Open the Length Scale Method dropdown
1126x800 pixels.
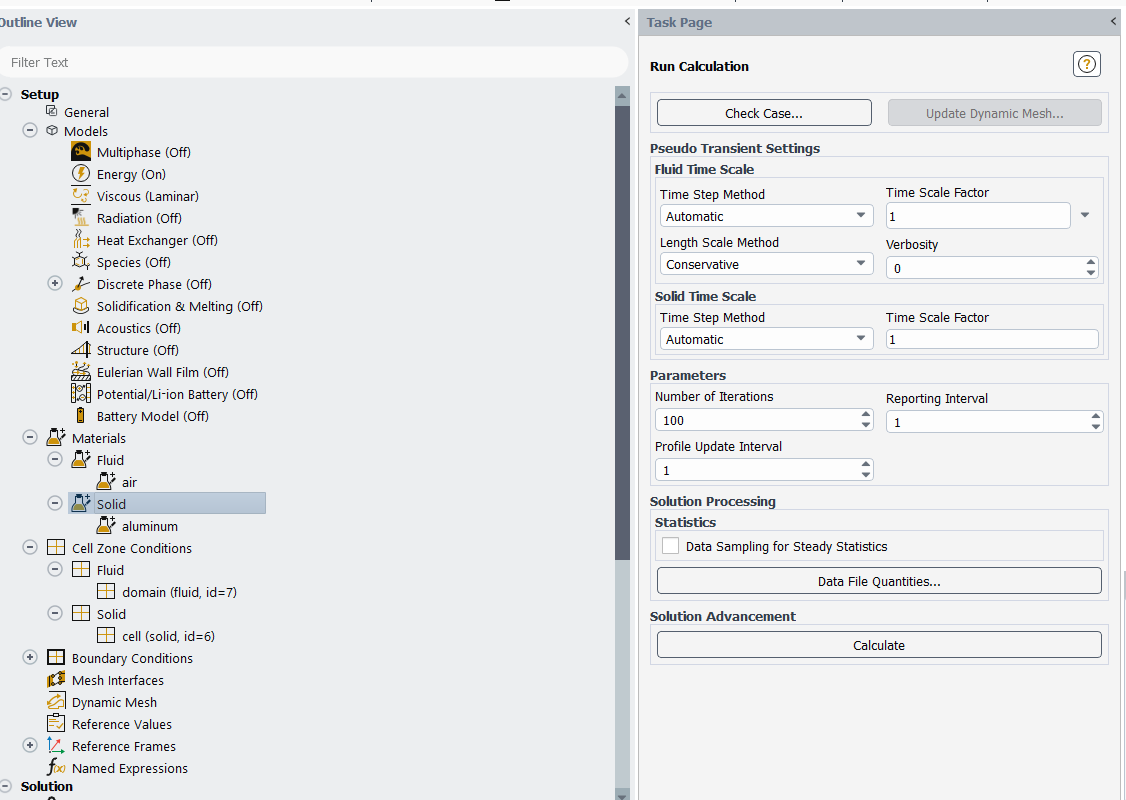766,264
